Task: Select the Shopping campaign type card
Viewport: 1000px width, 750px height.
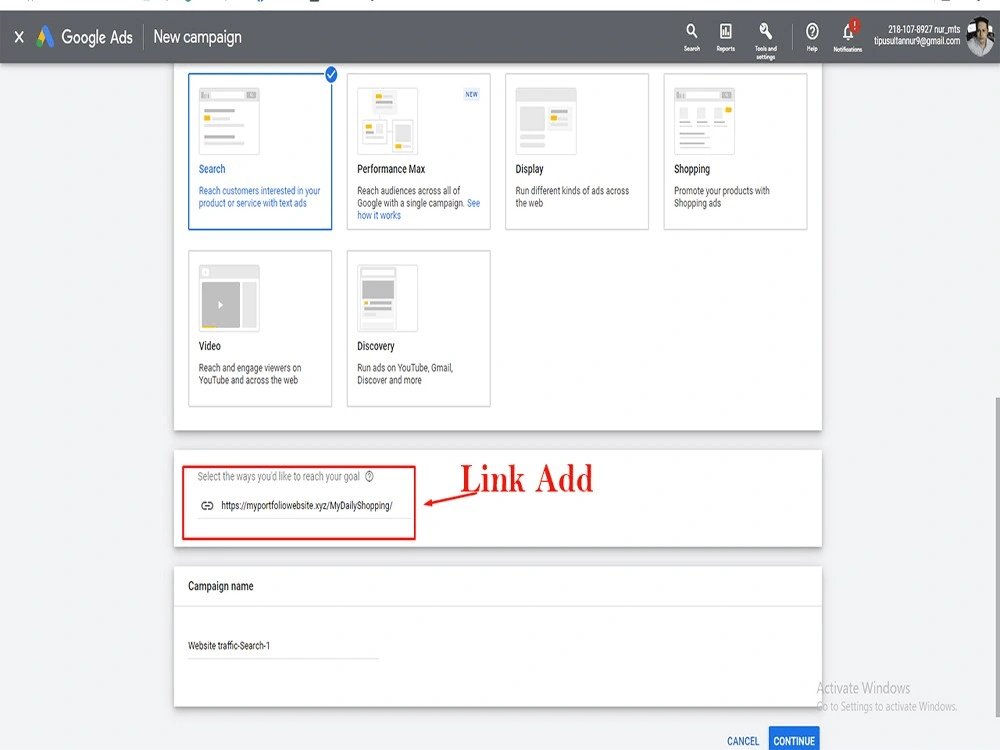Action: pos(735,152)
